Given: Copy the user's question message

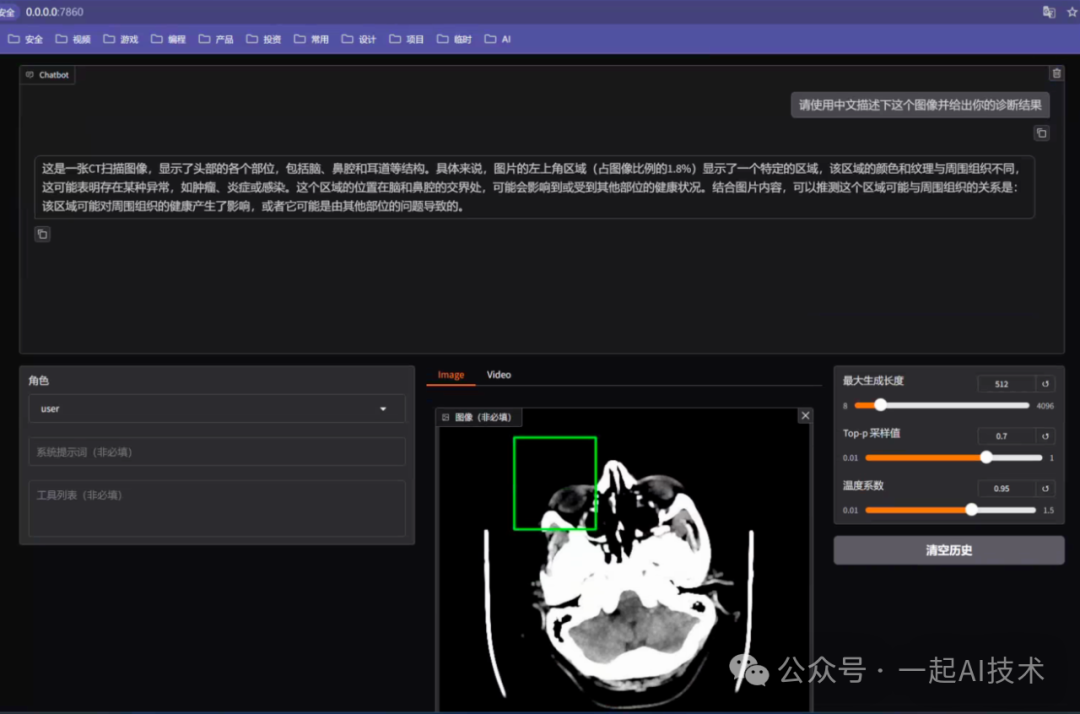Looking at the screenshot, I should 1041,132.
